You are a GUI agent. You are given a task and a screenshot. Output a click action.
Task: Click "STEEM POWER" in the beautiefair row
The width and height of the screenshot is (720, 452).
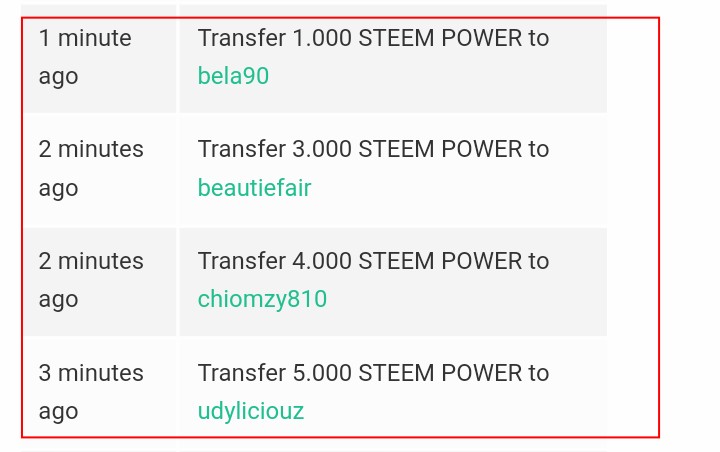pos(440,149)
